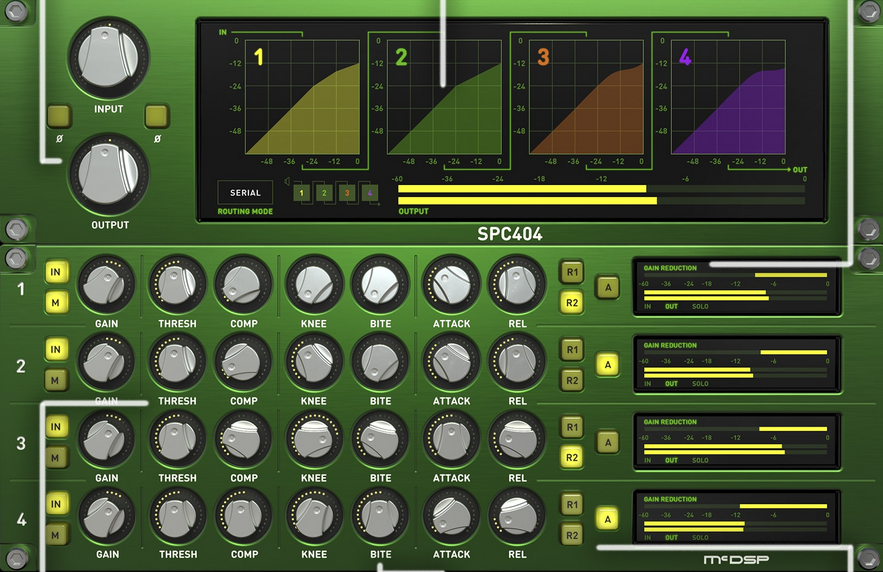Click the band 1 REL knob

(x=517, y=285)
